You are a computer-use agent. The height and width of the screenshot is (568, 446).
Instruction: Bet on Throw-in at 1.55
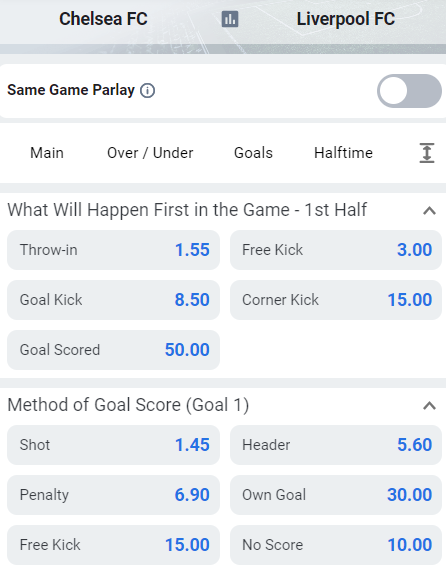113,250
